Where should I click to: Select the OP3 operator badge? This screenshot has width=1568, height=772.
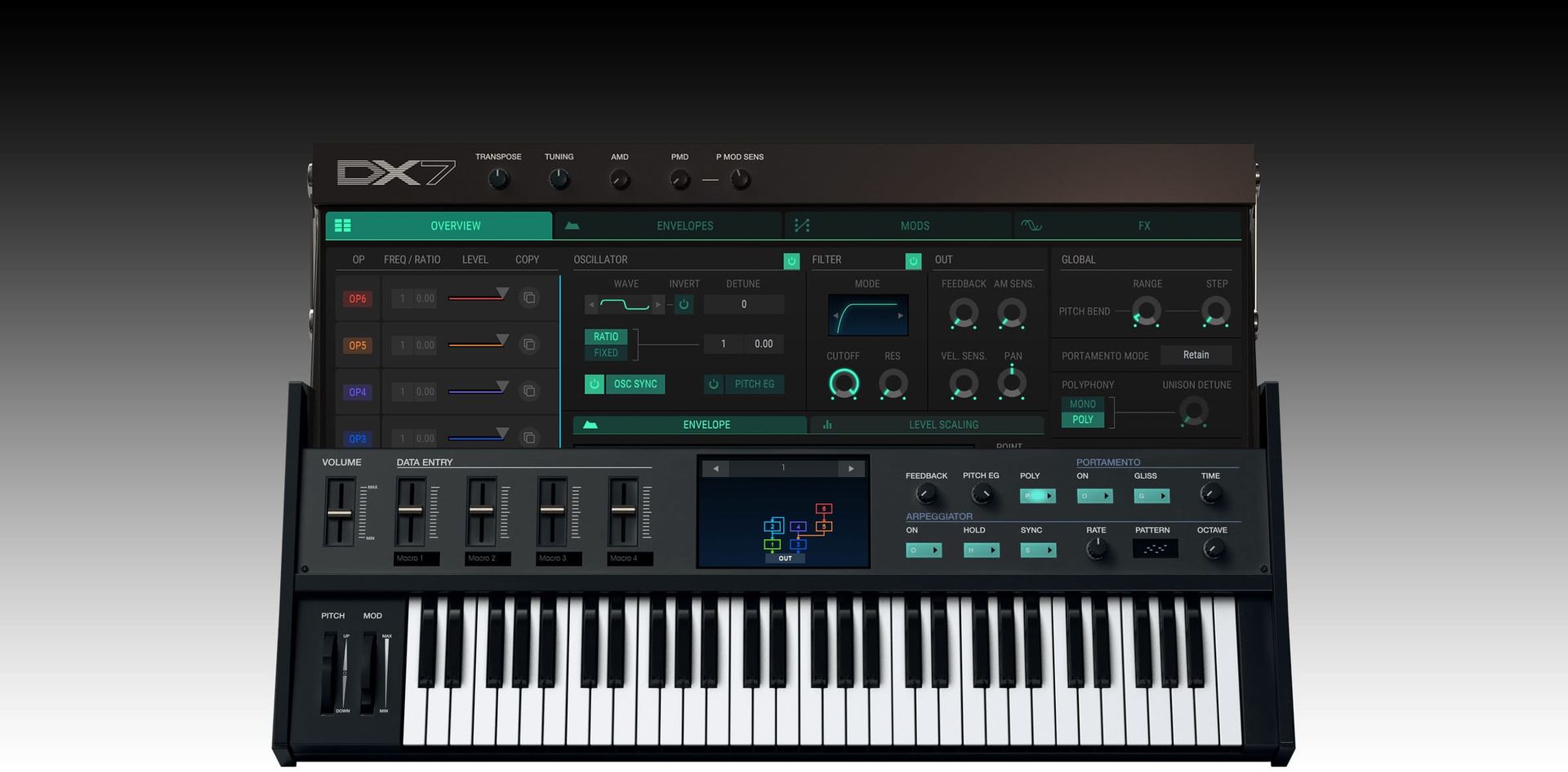358,439
